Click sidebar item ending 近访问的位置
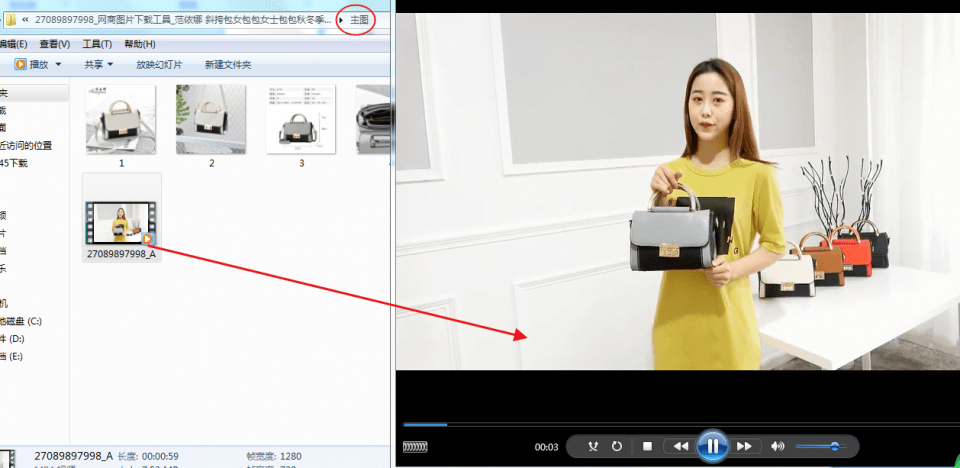Screen dimensions: 960x468 (x=26, y=146)
